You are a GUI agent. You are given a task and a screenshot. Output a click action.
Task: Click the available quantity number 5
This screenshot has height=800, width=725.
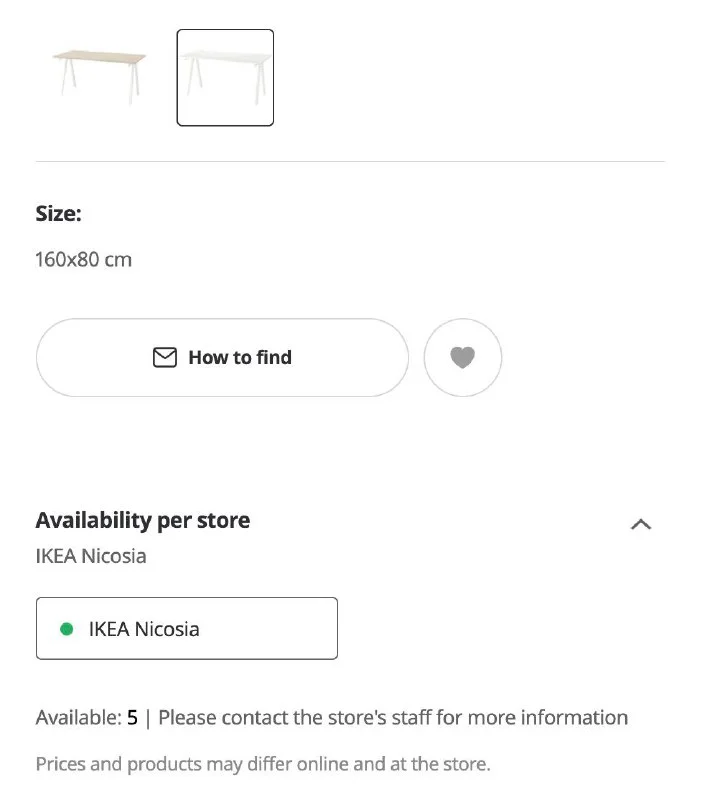pyautogui.click(x=132, y=717)
